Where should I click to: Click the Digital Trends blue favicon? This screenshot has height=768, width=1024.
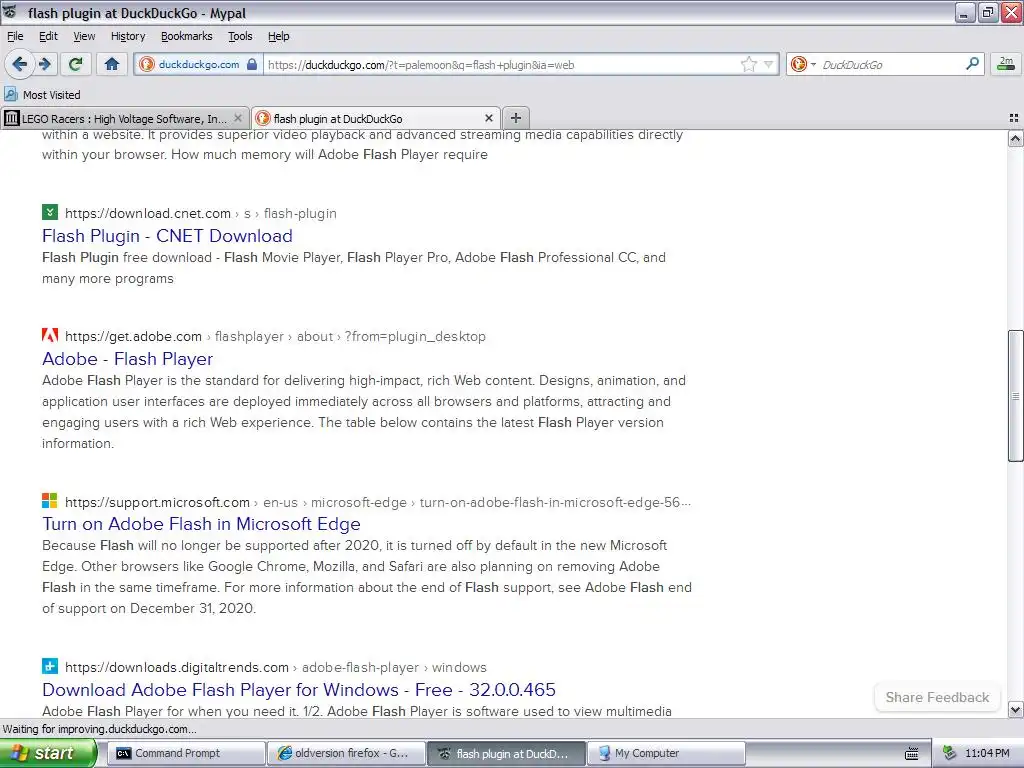click(x=50, y=666)
